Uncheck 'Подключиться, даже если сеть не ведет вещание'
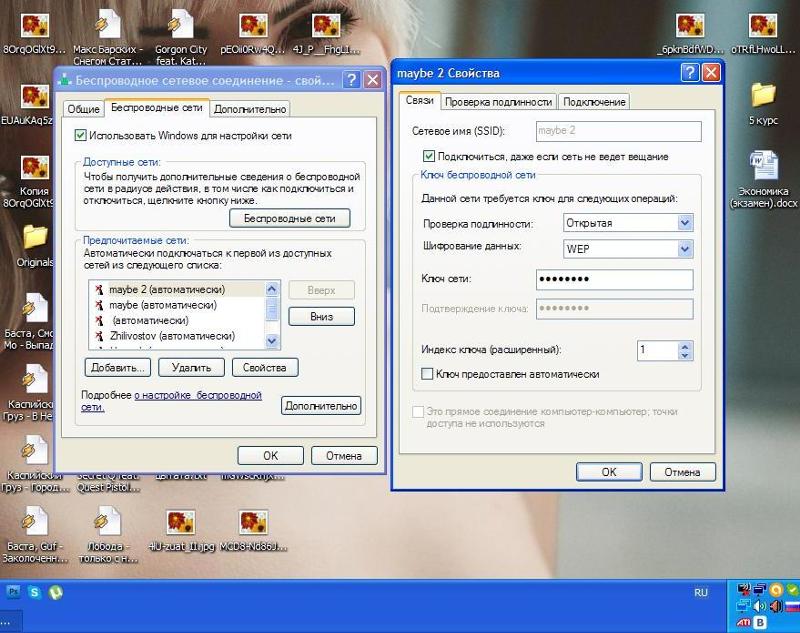The width and height of the screenshot is (800, 633). [x=429, y=156]
